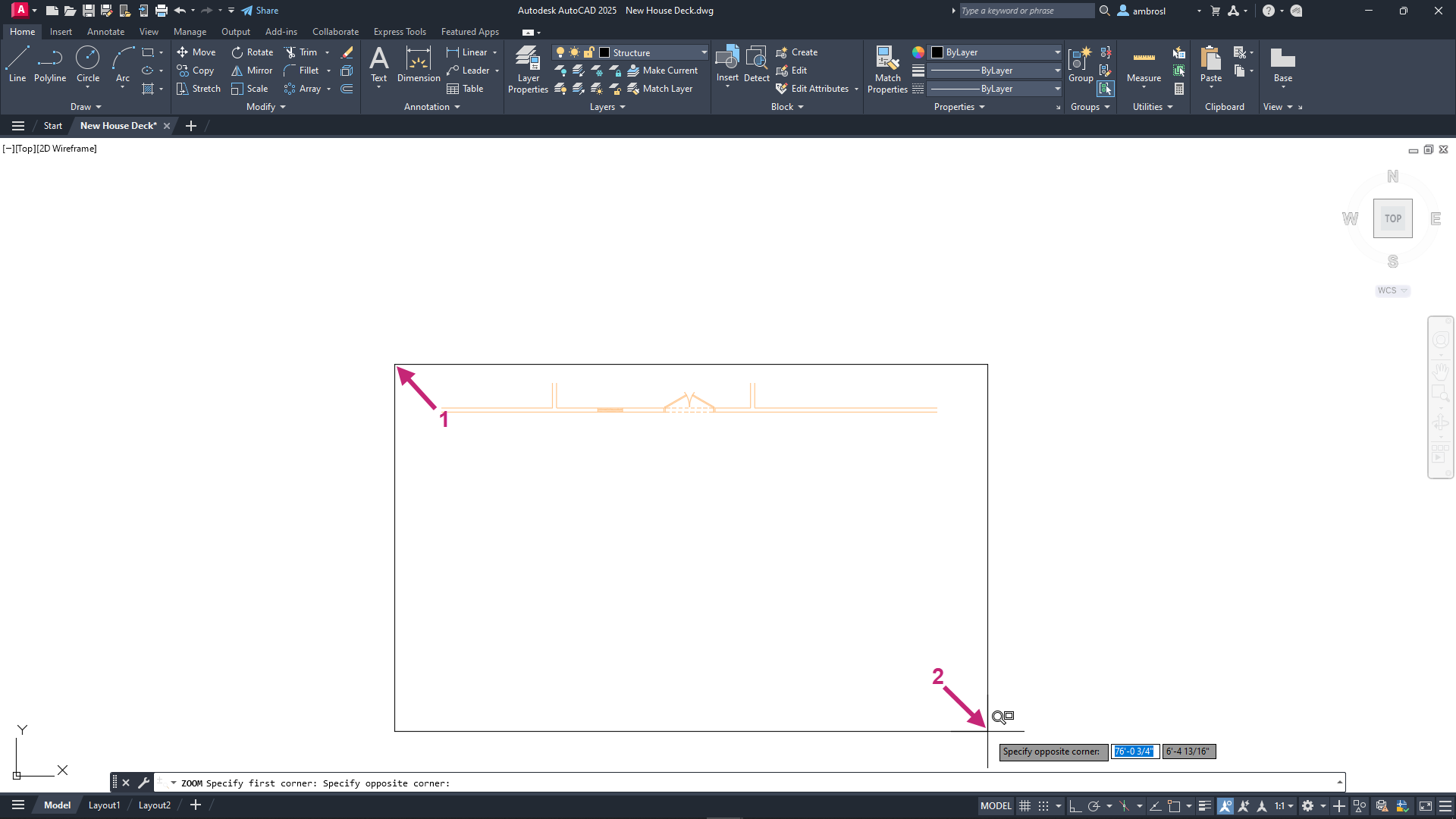The height and width of the screenshot is (819, 1456).
Task: Select the Measure utility
Action: [x=1144, y=64]
